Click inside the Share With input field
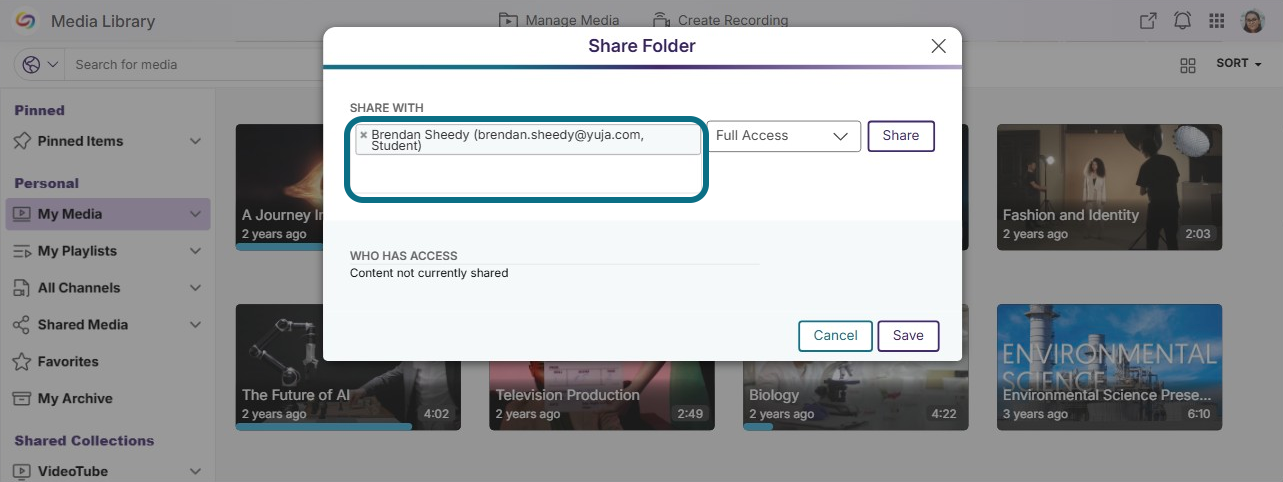This screenshot has height=482, width=1283. click(526, 174)
